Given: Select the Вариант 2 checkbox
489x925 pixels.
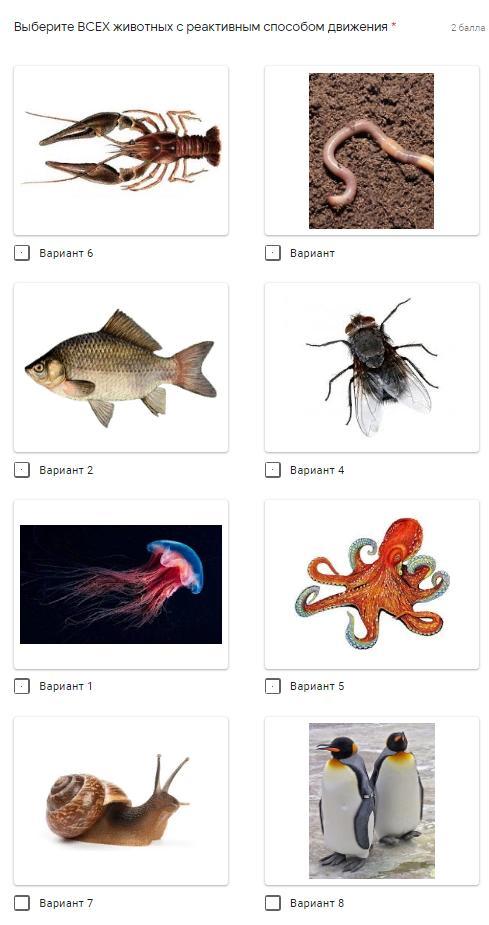Looking at the screenshot, I should pos(22,470).
